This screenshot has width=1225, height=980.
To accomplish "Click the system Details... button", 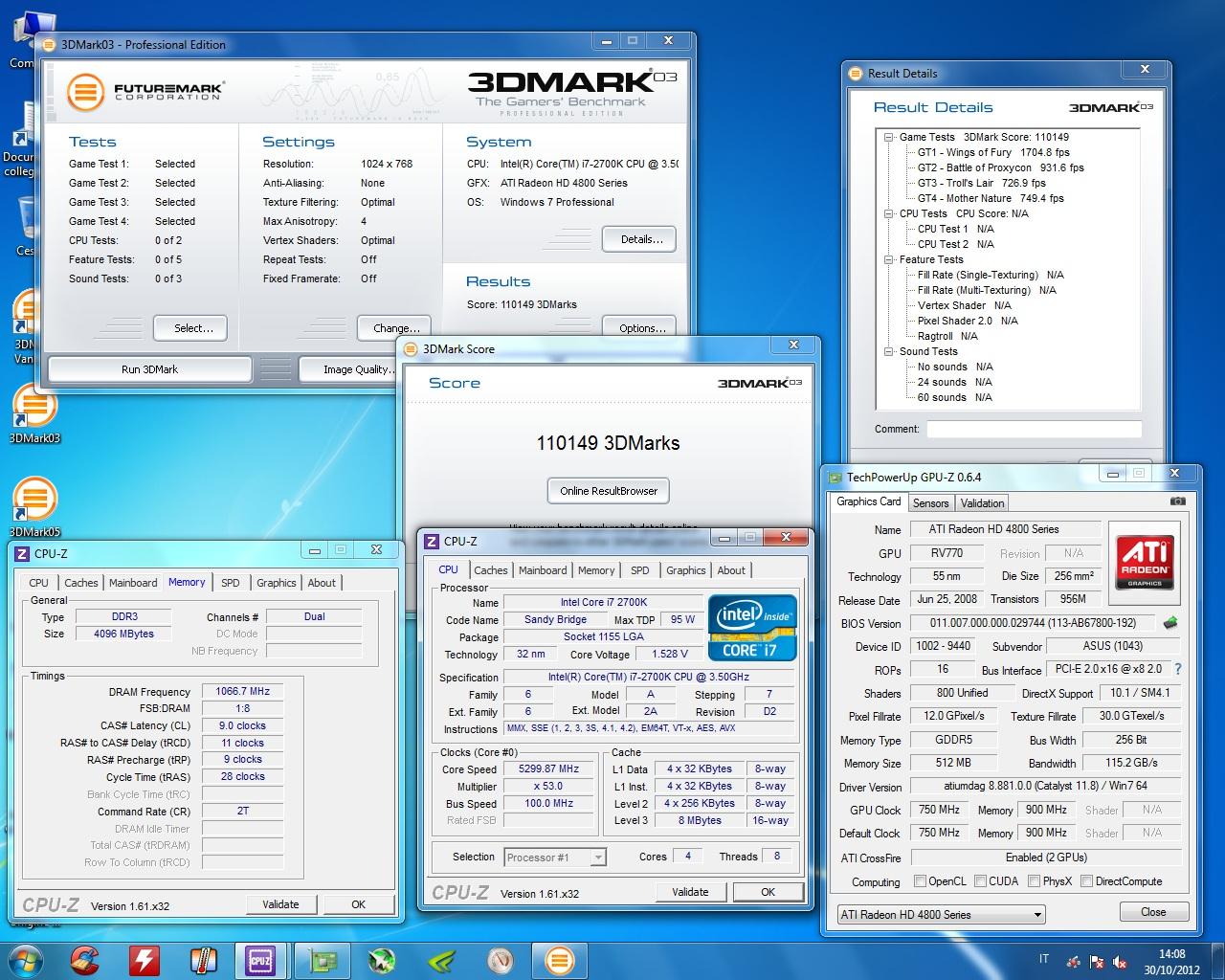I will [640, 239].
